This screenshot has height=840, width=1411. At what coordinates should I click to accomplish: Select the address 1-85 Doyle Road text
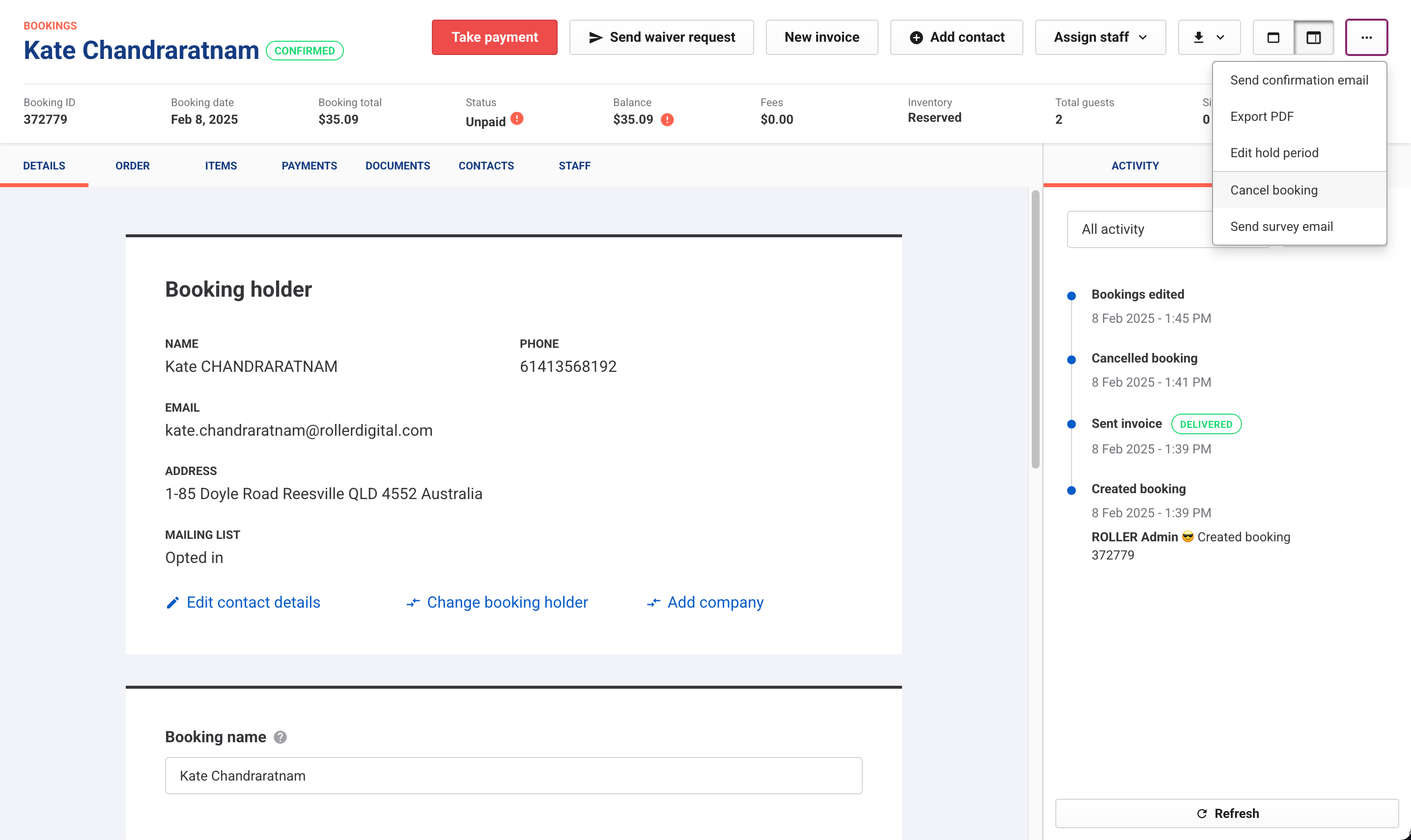pyautogui.click(x=324, y=494)
